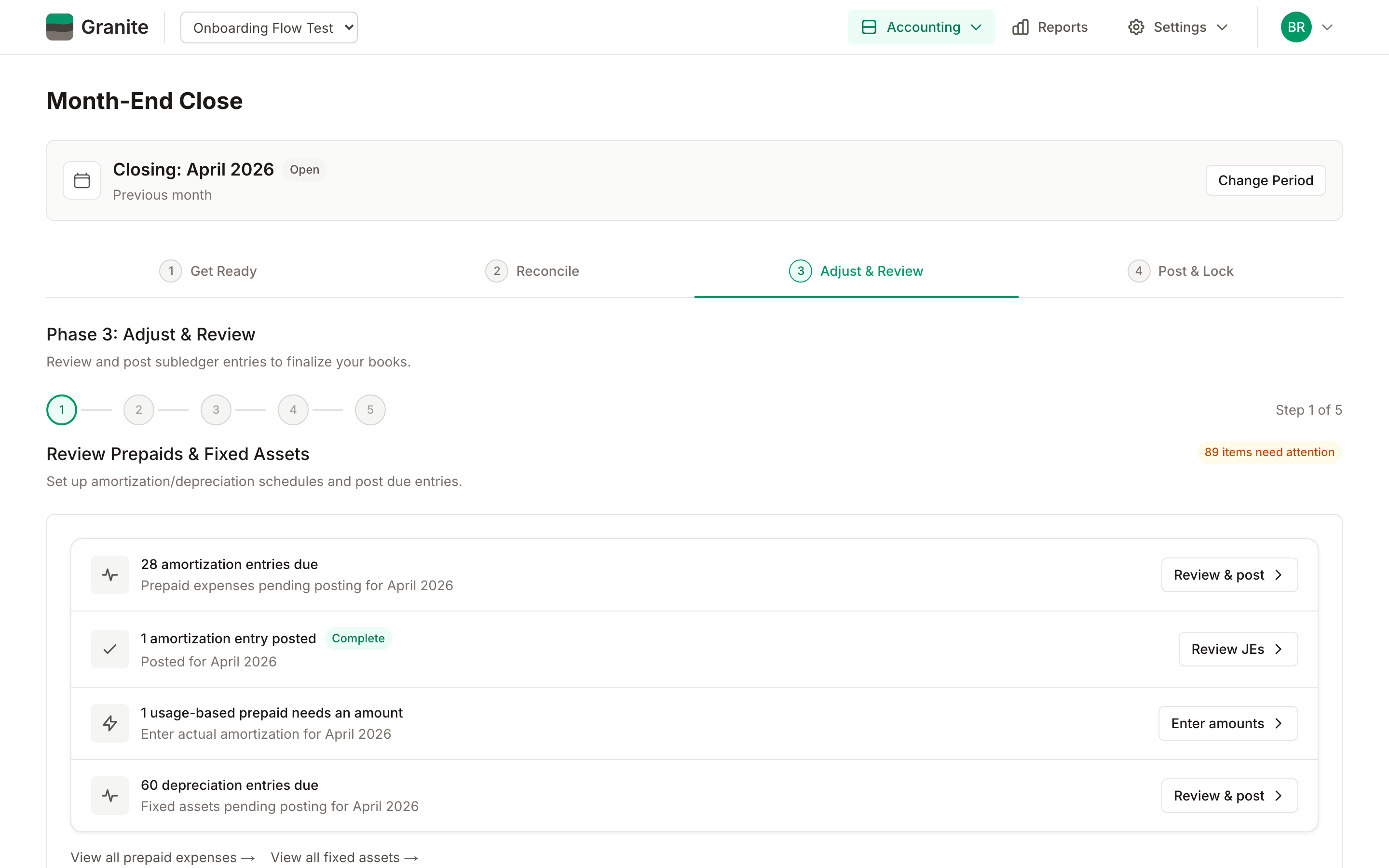Expand the Settings menu chevron
Viewport: 1389px width, 868px height.
click(x=1222, y=27)
